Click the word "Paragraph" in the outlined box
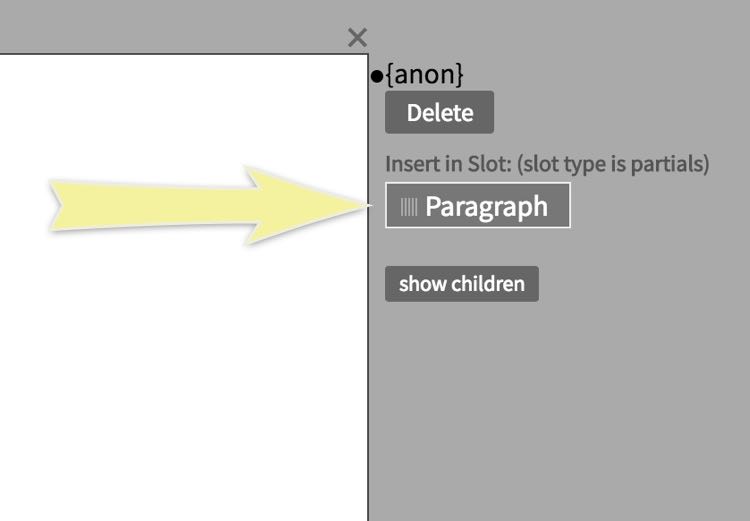 pos(487,206)
